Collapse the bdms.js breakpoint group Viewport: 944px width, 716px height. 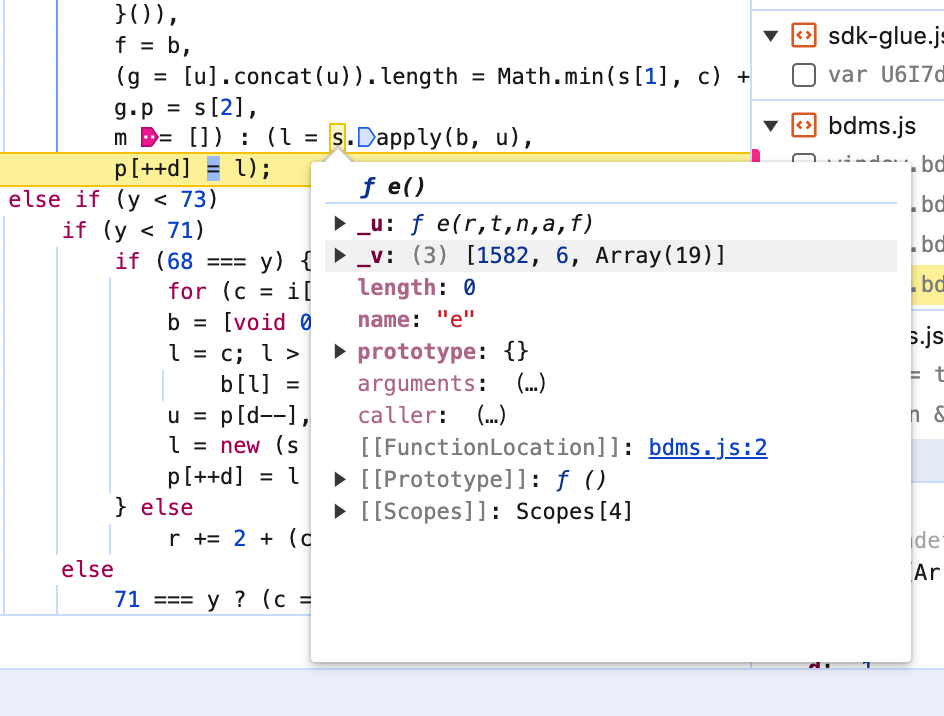point(770,125)
